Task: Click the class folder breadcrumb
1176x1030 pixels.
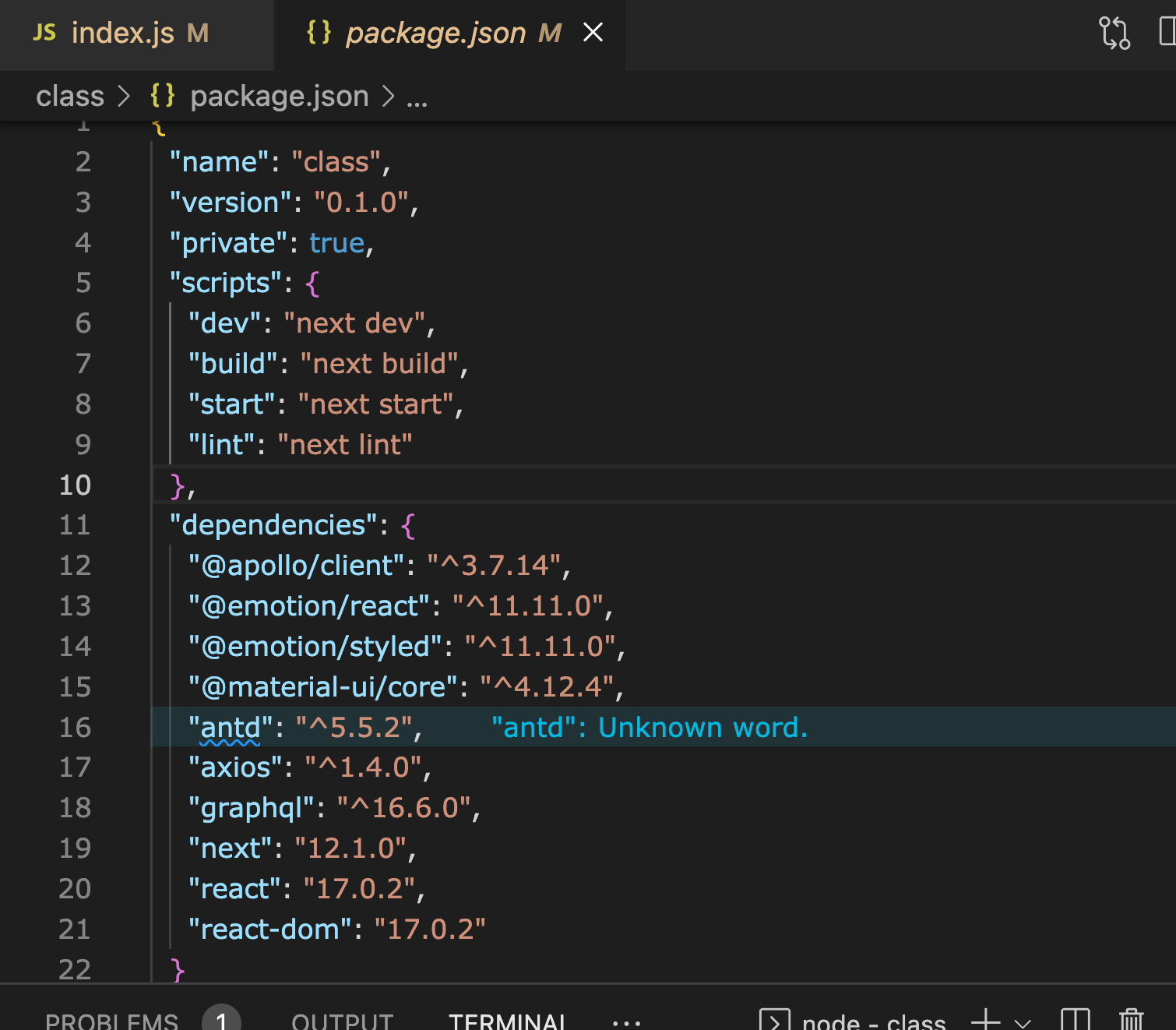Action: click(x=70, y=97)
